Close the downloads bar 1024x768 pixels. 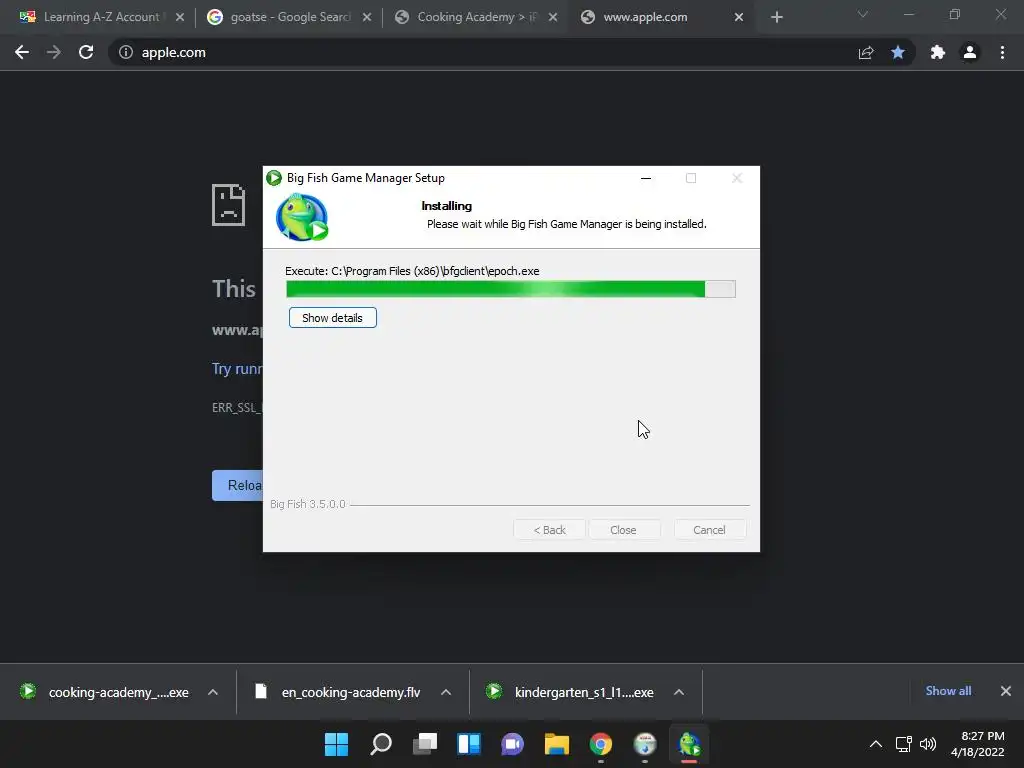1006,691
